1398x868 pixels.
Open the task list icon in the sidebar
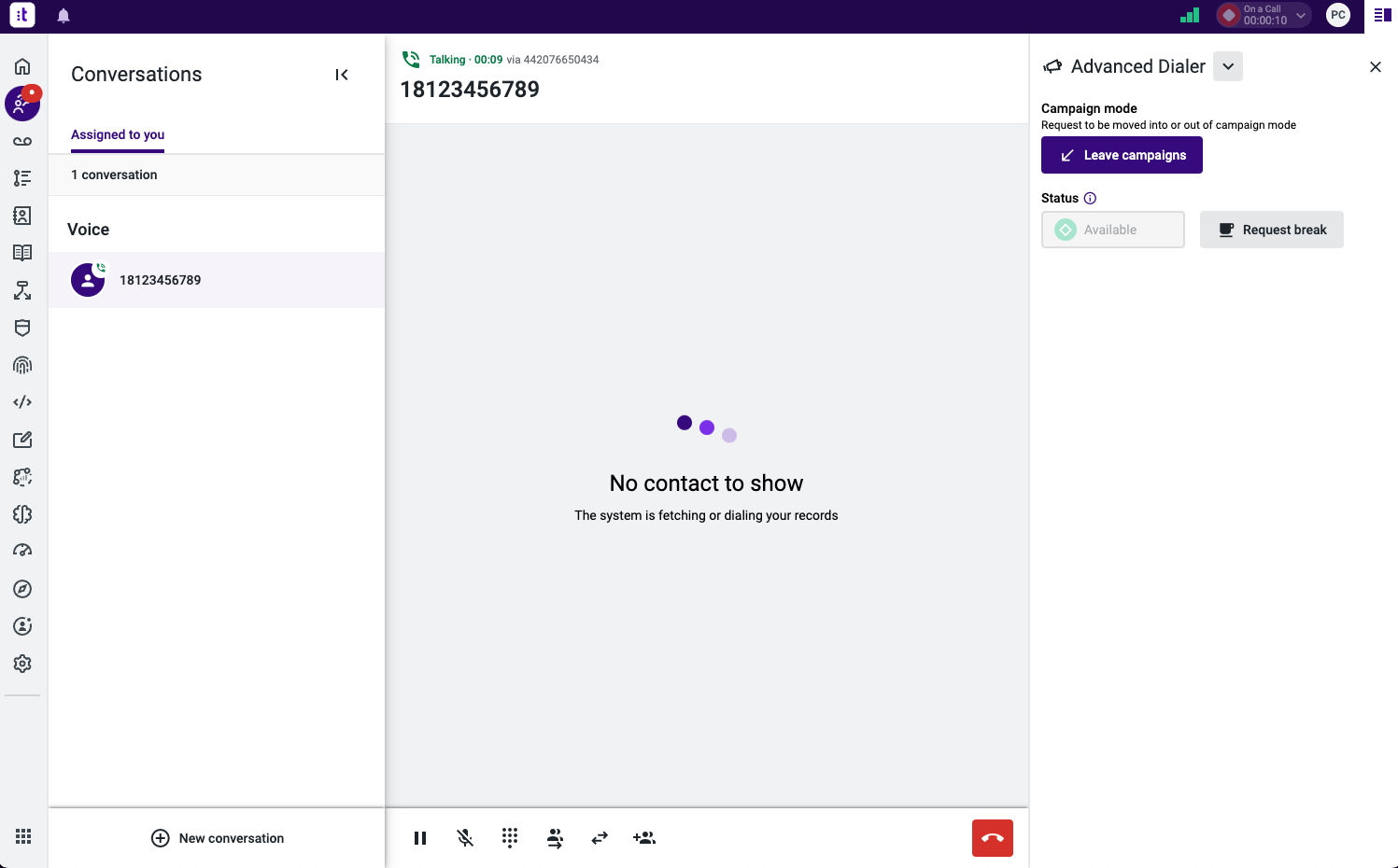point(22,178)
